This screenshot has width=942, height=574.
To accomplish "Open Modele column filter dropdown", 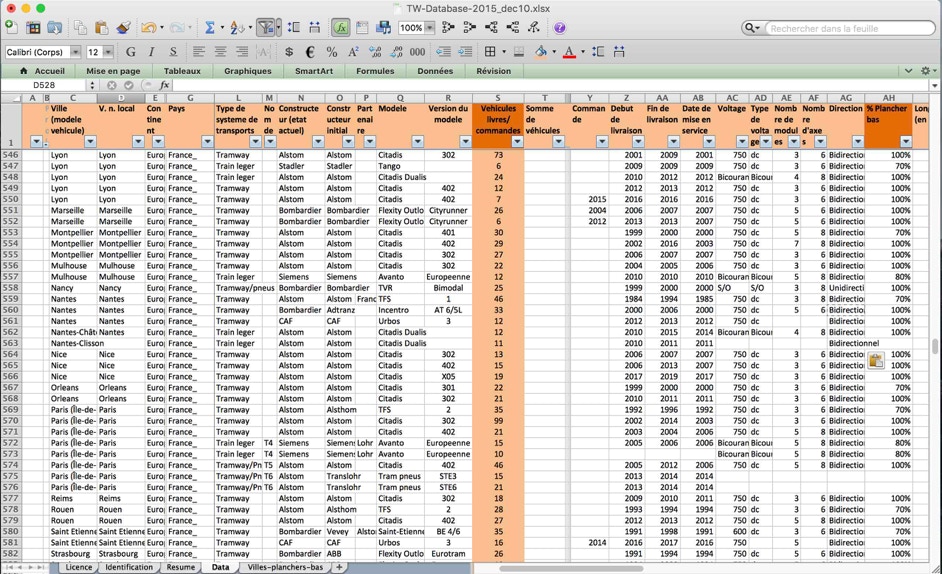I will (418, 142).
